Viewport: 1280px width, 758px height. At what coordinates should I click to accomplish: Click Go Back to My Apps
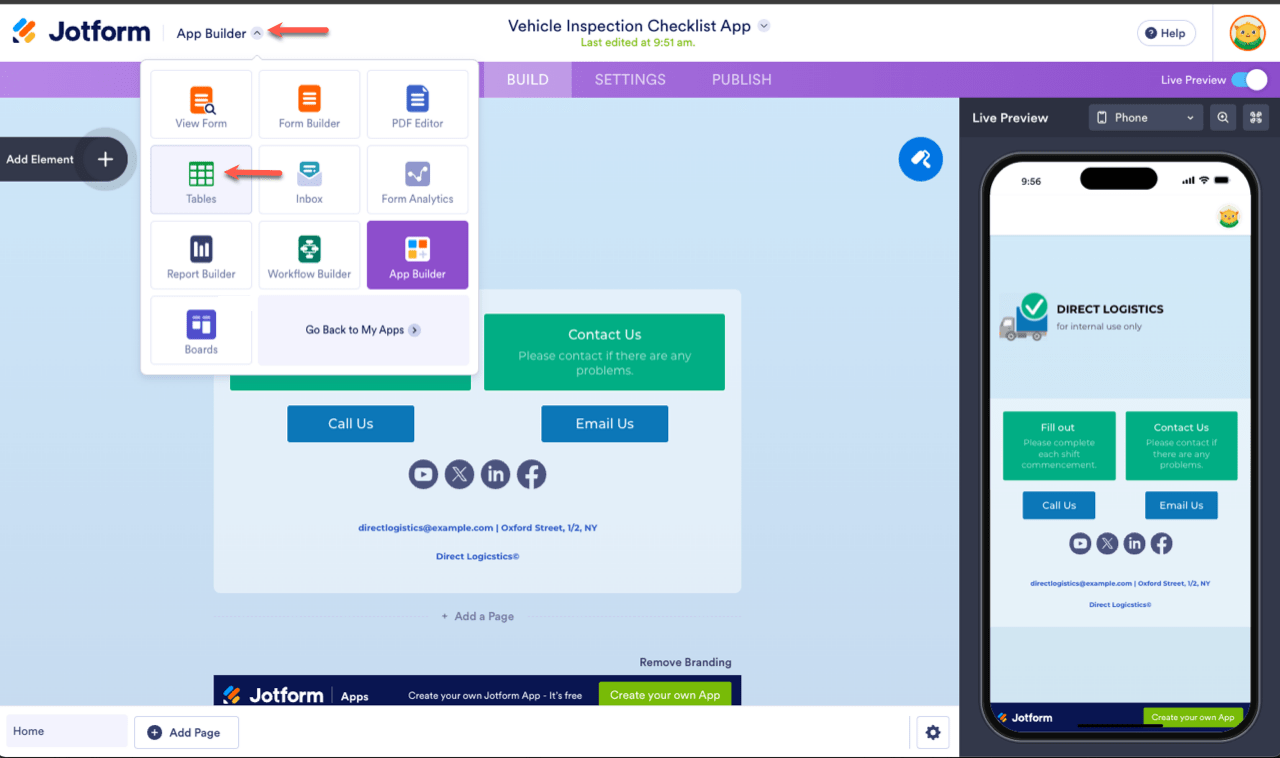(x=363, y=330)
